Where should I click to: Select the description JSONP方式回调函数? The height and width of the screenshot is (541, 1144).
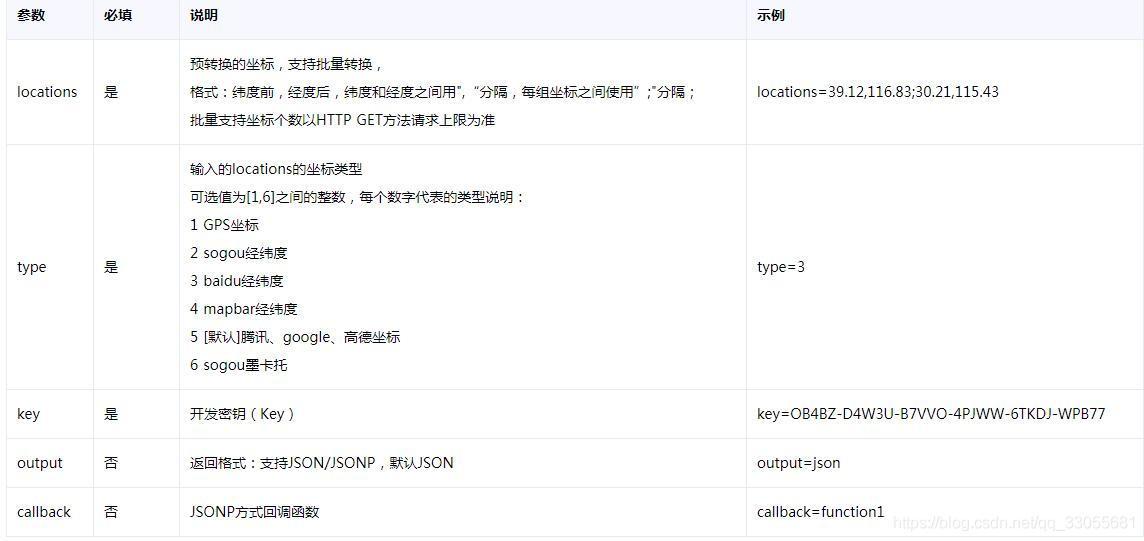click(254, 512)
